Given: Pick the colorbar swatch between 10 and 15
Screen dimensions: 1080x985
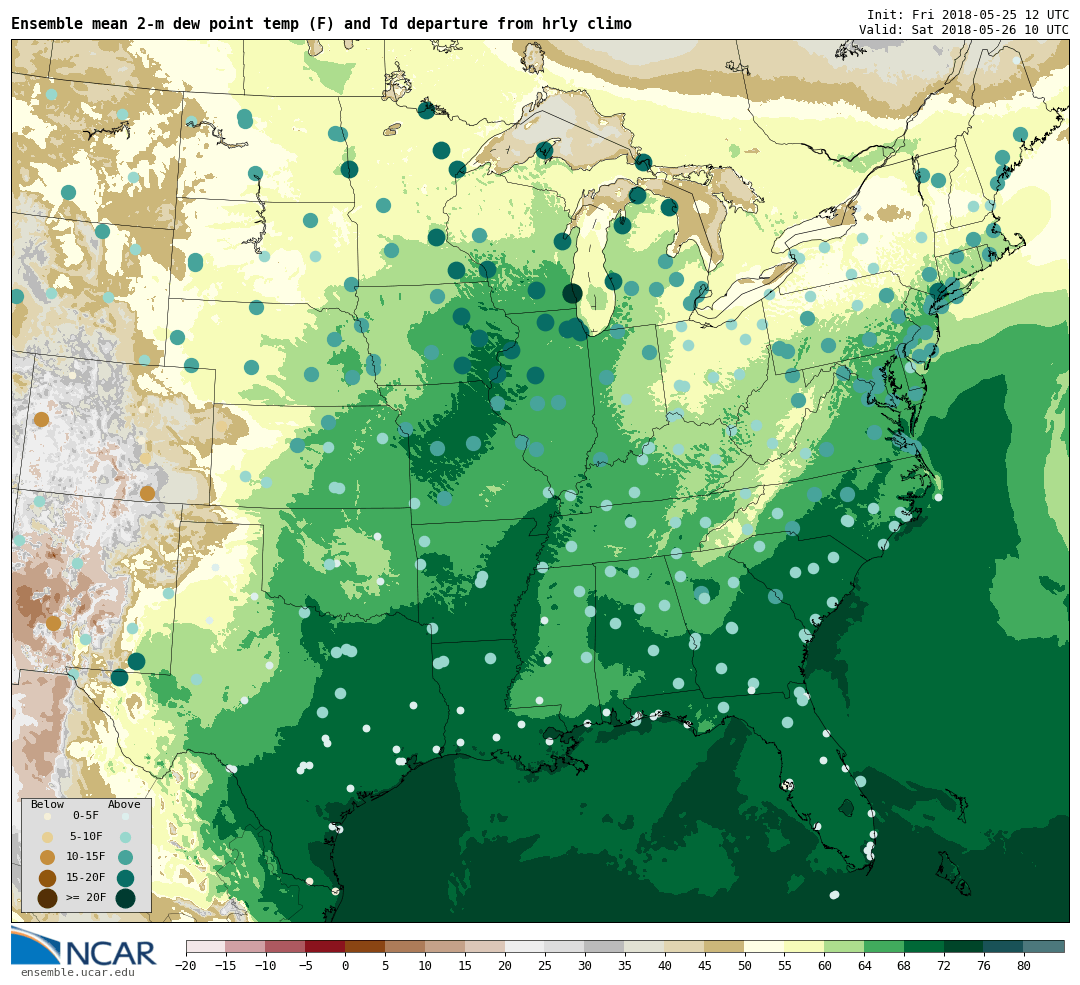Looking at the screenshot, I should pyautogui.click(x=446, y=946).
